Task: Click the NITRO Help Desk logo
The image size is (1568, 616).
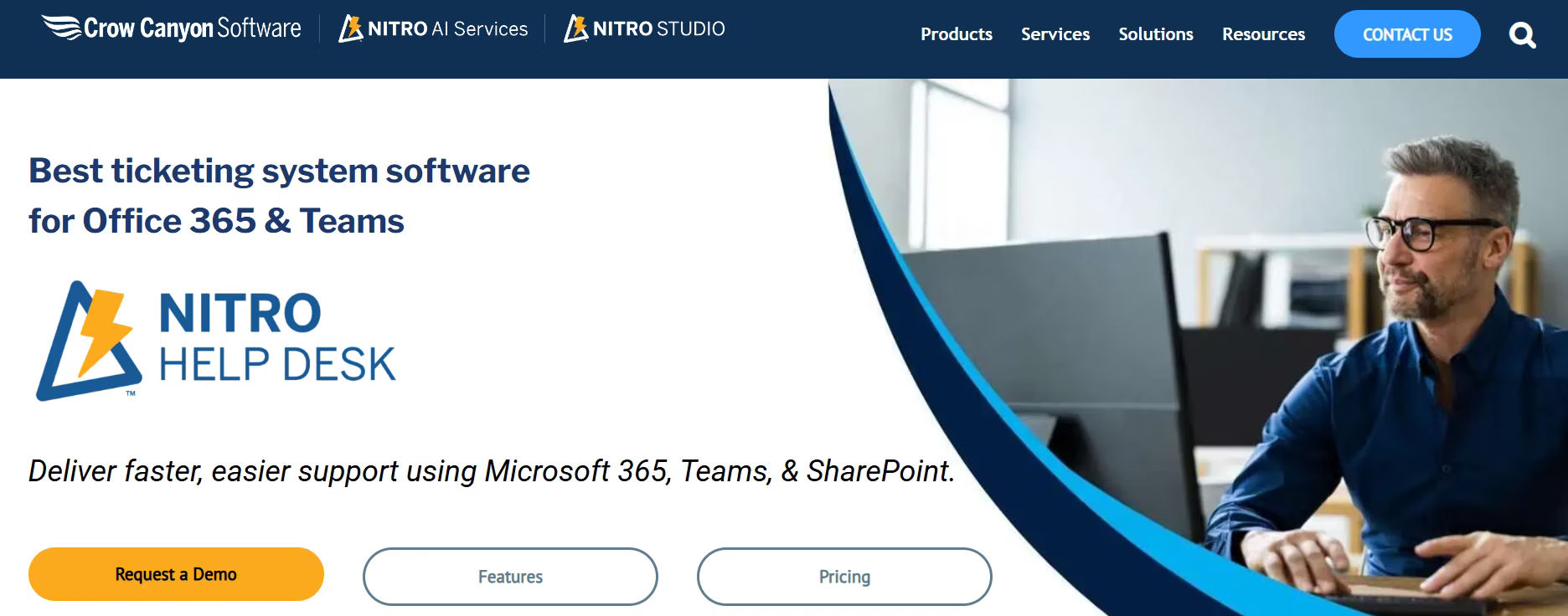Action: (x=215, y=341)
